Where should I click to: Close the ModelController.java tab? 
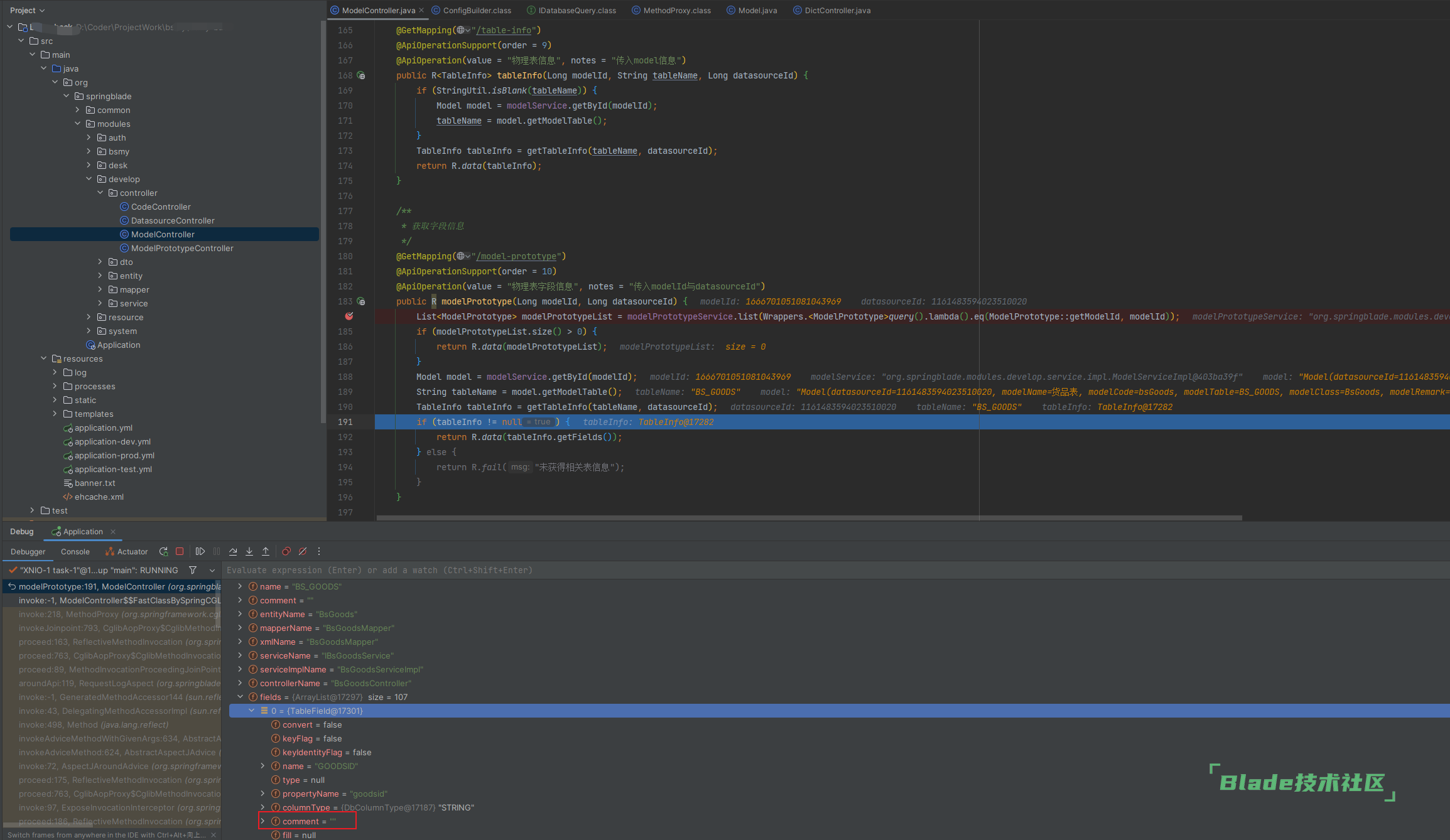(421, 10)
